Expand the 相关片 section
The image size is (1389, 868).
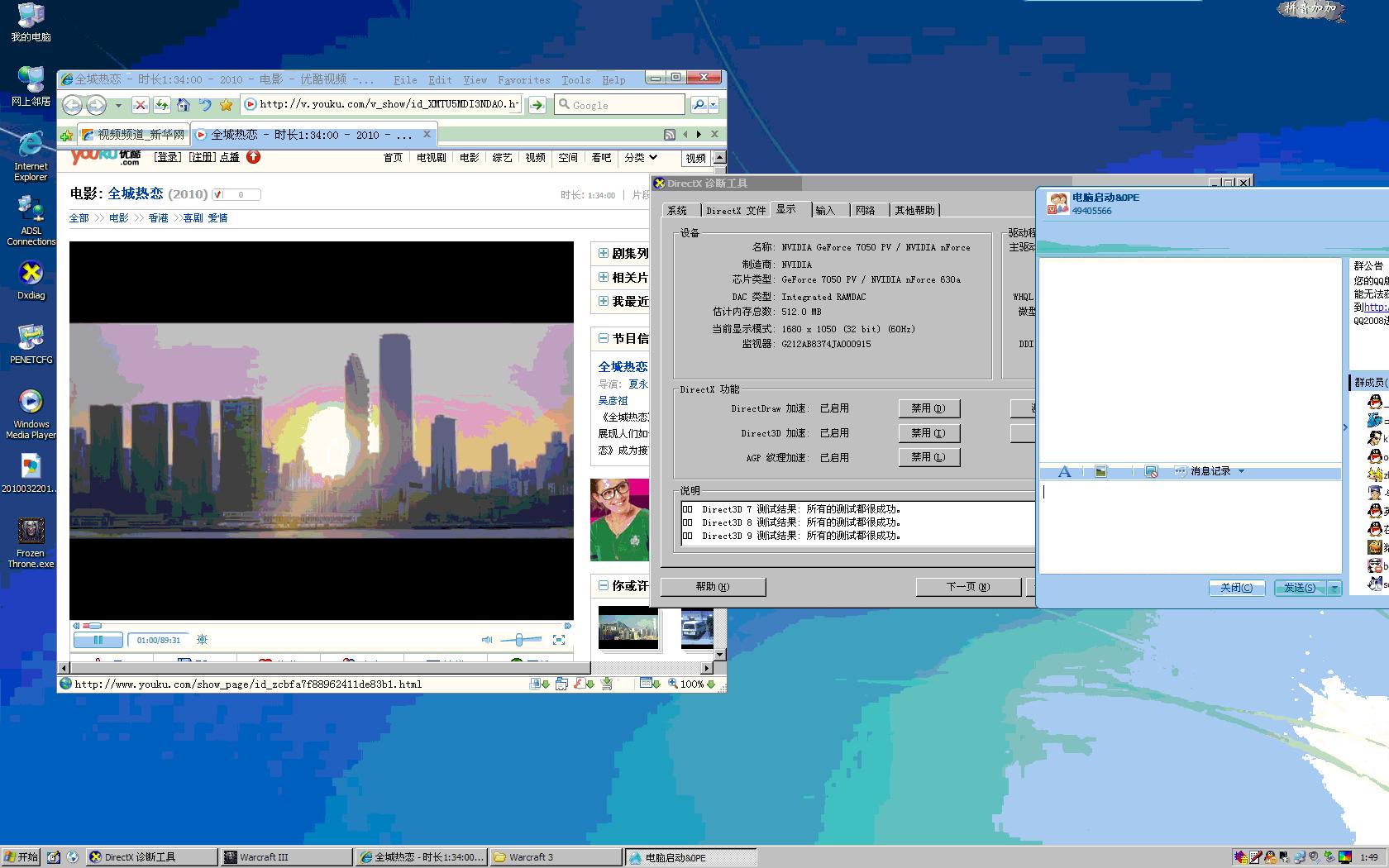[x=604, y=278]
